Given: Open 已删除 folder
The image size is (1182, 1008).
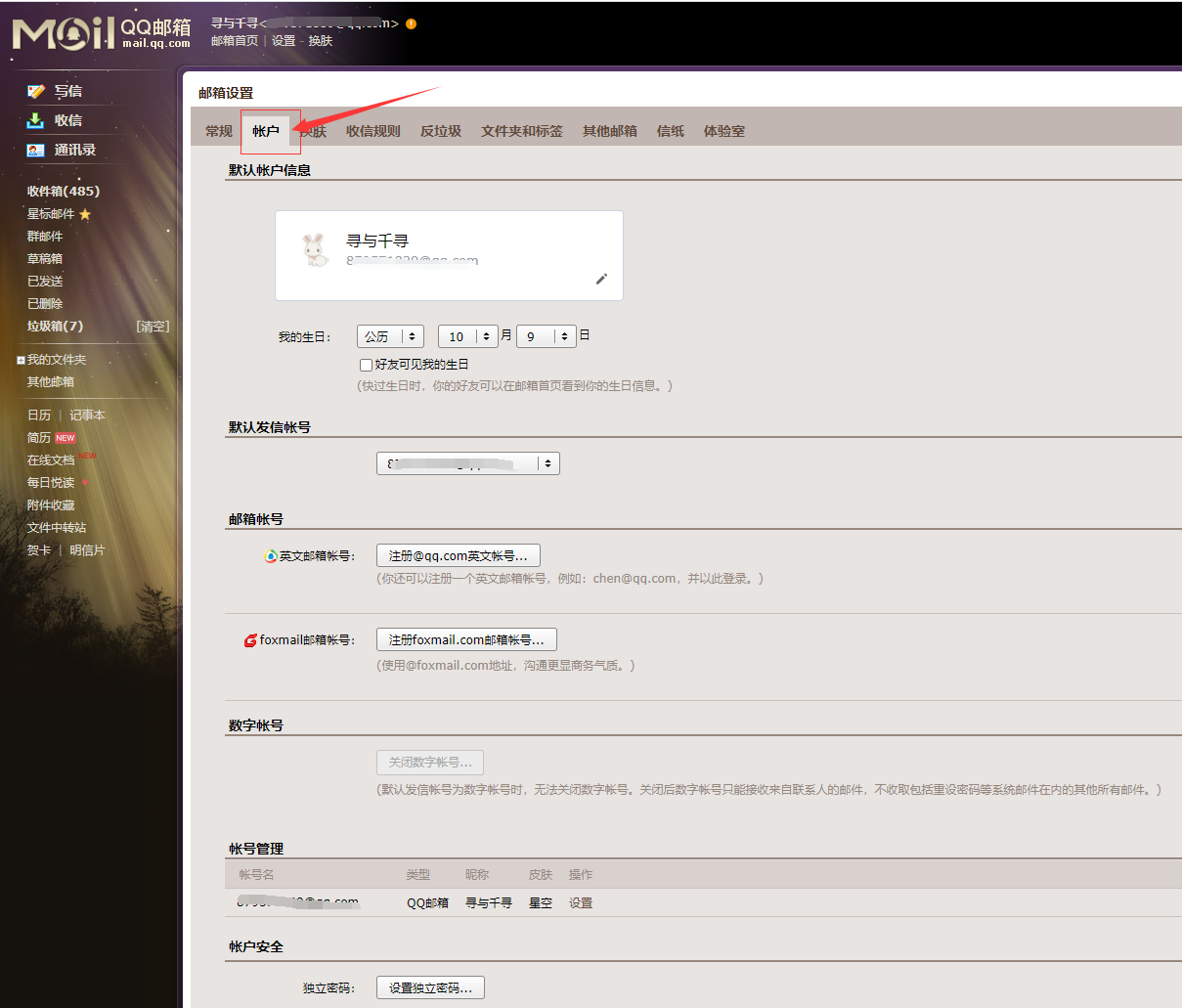Looking at the screenshot, I should coord(45,304).
